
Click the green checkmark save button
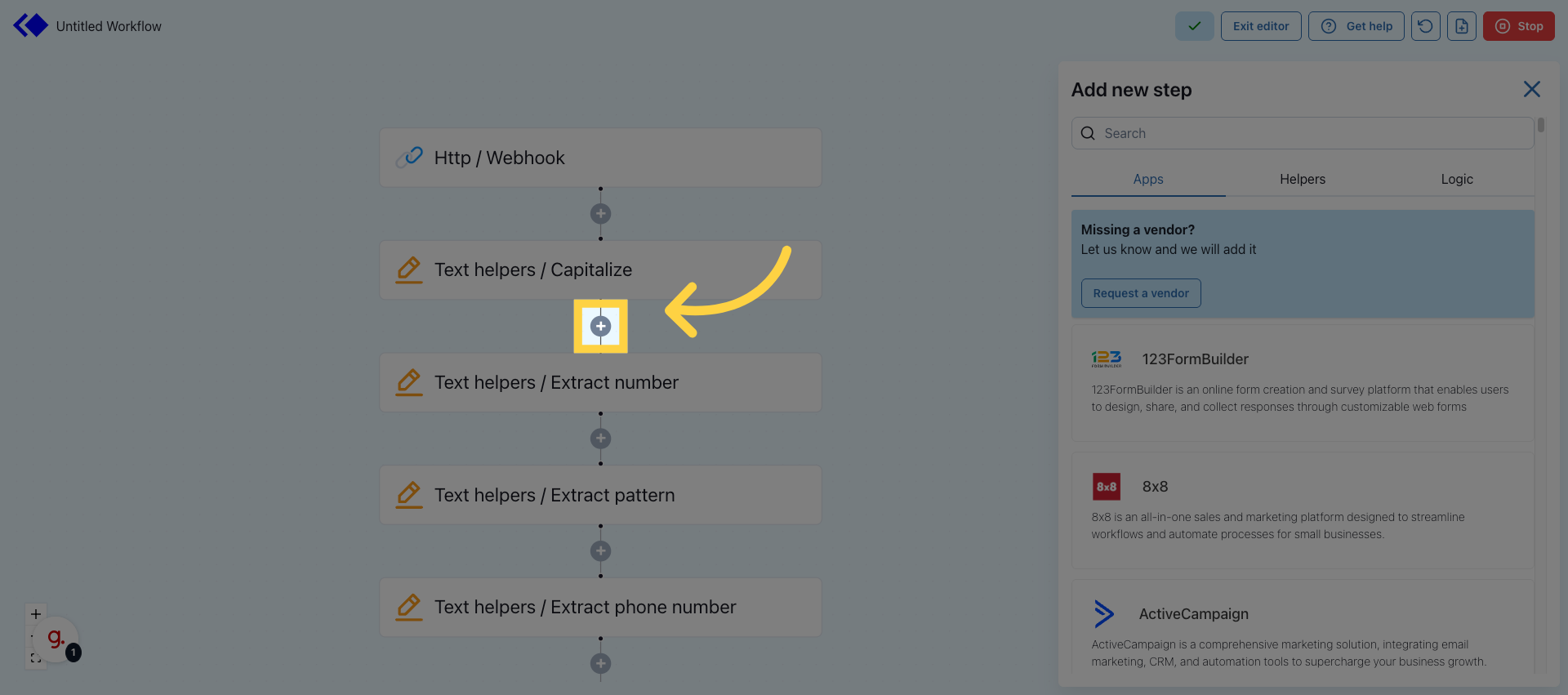coord(1194,26)
